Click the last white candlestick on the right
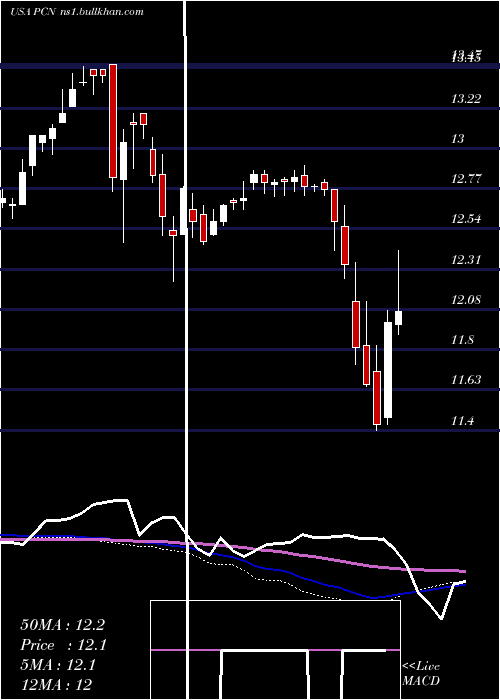 click(398, 318)
